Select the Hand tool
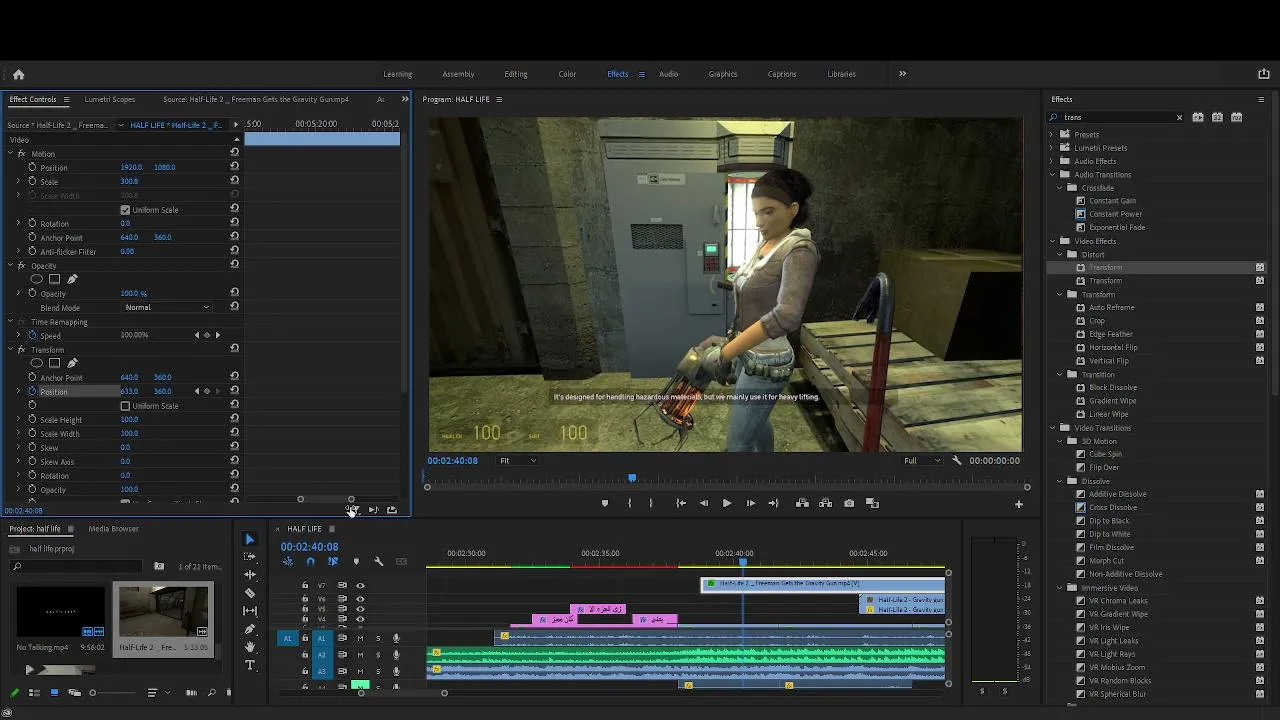The width and height of the screenshot is (1280, 720). click(250, 647)
